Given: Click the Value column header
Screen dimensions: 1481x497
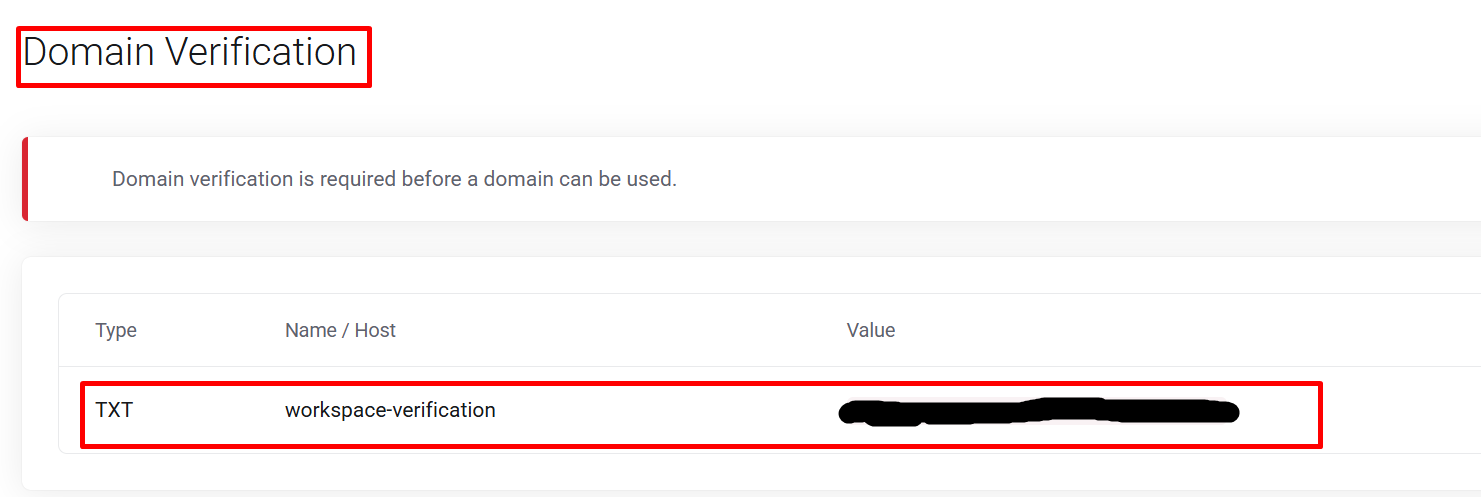Looking at the screenshot, I should click(871, 330).
